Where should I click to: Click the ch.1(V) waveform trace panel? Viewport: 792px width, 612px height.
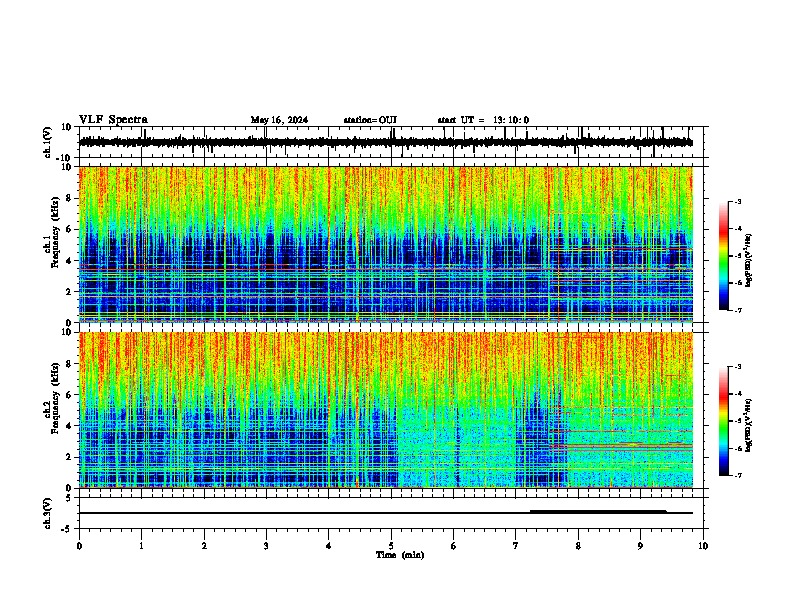[391, 142]
